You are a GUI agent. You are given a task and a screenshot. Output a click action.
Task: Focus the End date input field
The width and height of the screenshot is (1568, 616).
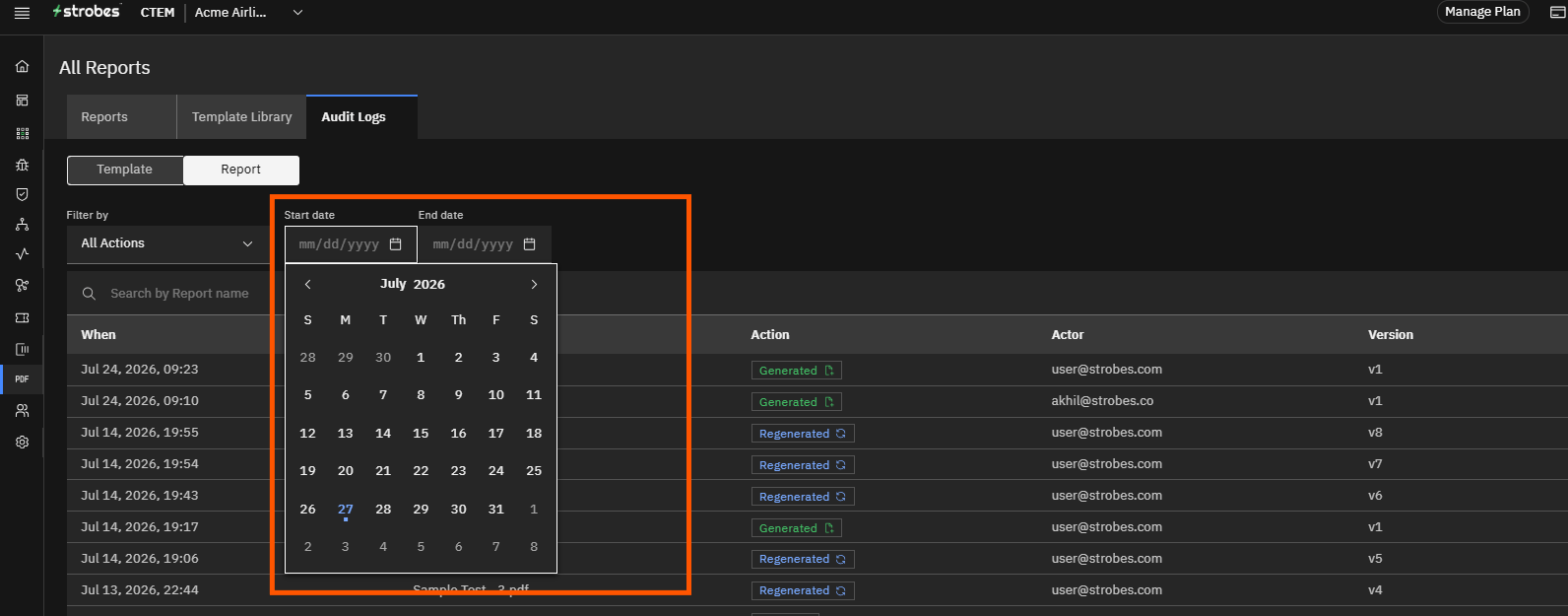[485, 244]
